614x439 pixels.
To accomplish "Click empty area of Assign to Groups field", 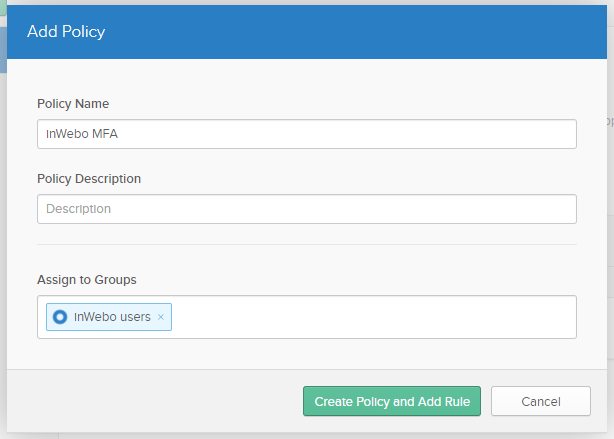I will pyautogui.click(x=370, y=317).
